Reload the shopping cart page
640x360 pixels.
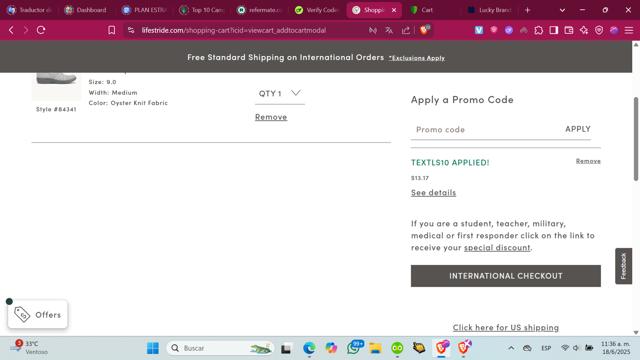click(41, 30)
